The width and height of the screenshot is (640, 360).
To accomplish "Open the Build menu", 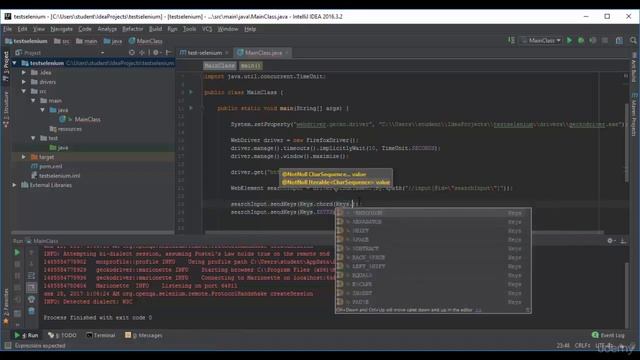I will pos(155,29).
